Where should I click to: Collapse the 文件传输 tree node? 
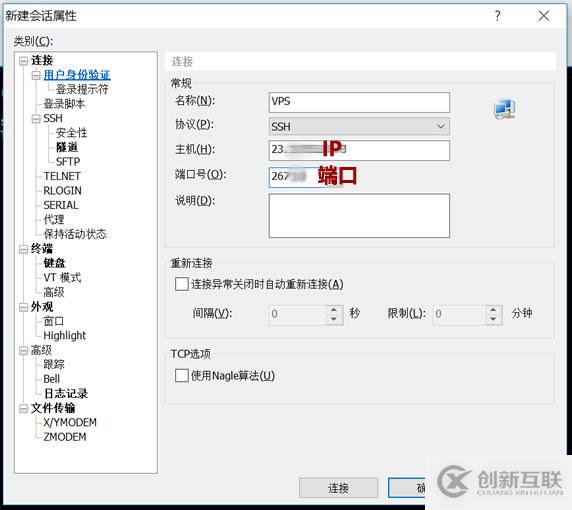click(23, 409)
